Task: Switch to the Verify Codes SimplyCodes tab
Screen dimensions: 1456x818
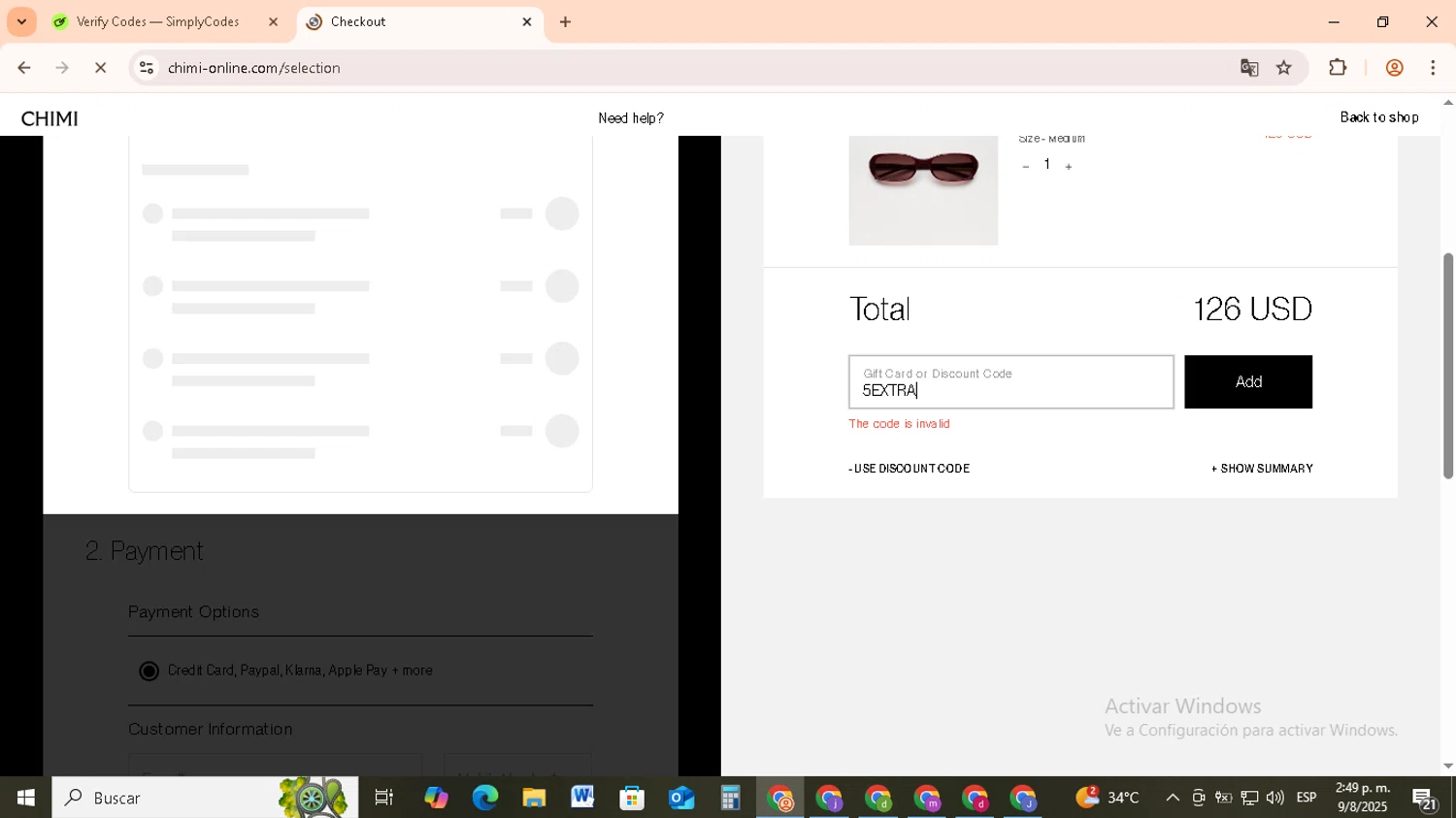Action: point(158,21)
